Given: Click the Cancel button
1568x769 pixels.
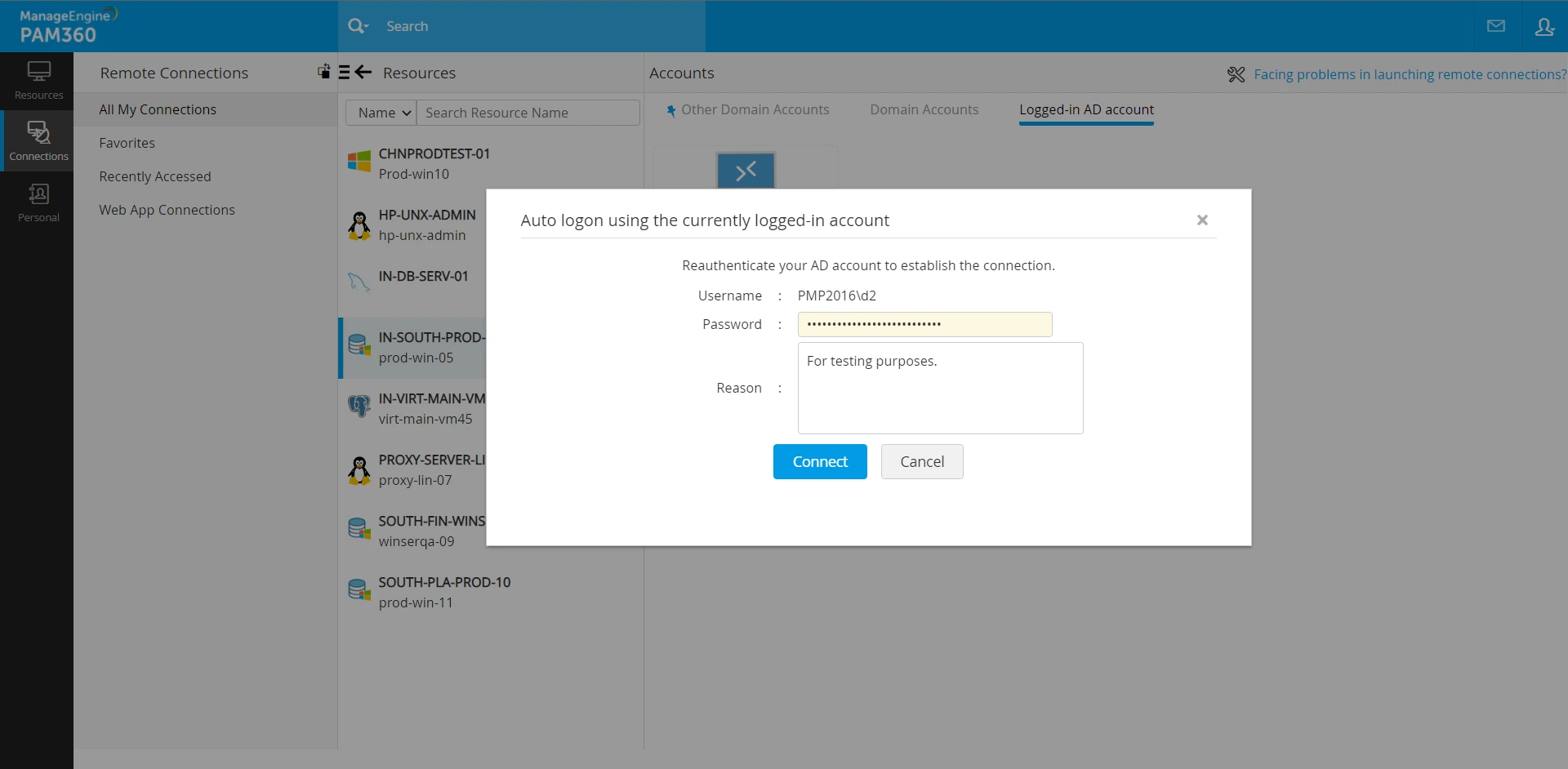Looking at the screenshot, I should (922, 461).
